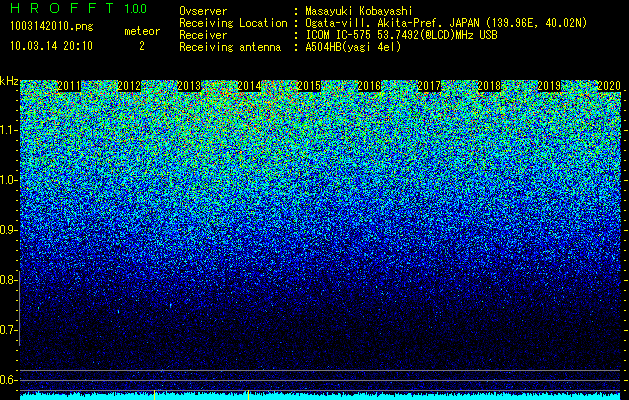629x400 pixels.
Task: Click the 2017 time label
Action: click(429, 86)
